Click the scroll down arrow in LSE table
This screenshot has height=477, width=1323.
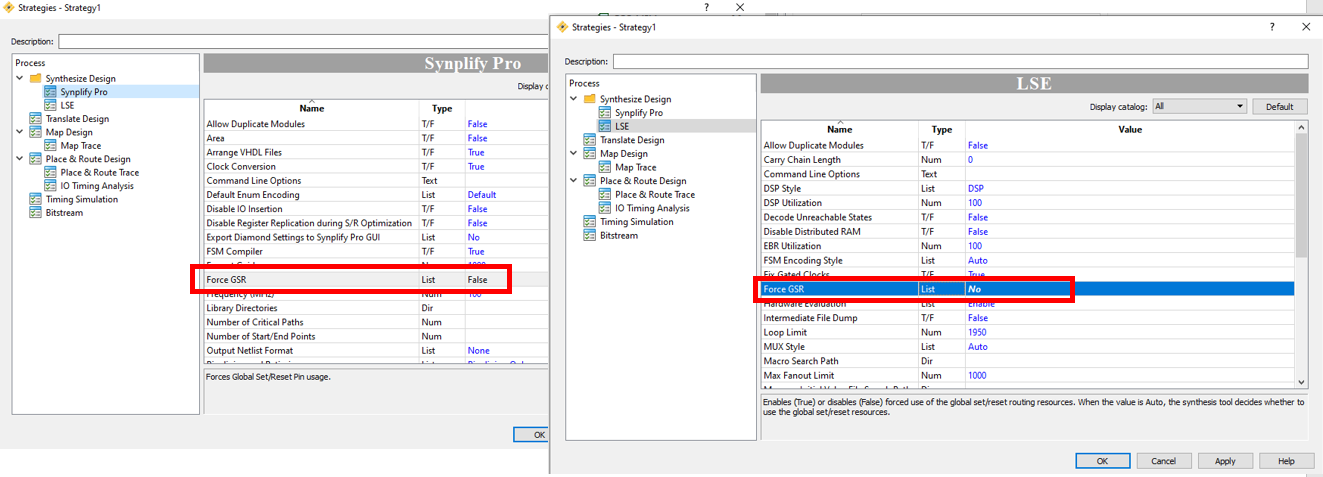1301,381
